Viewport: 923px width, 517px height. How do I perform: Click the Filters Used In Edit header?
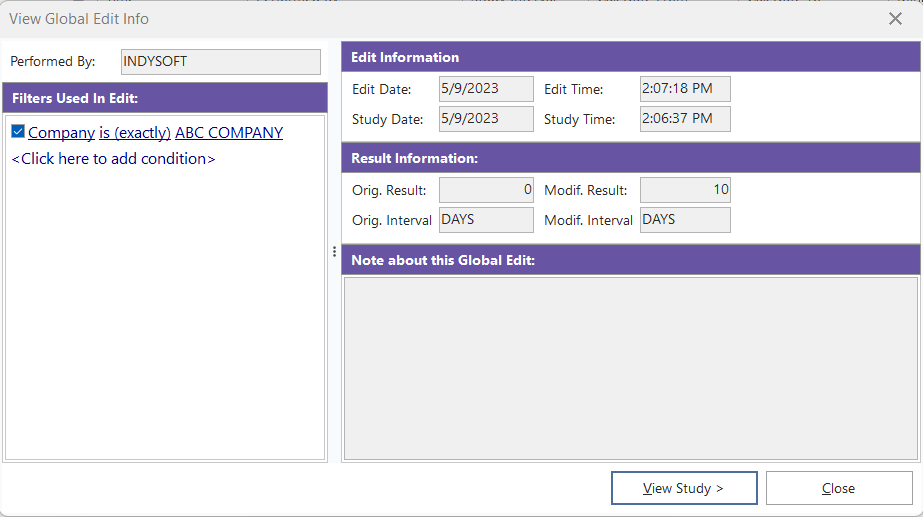(165, 98)
